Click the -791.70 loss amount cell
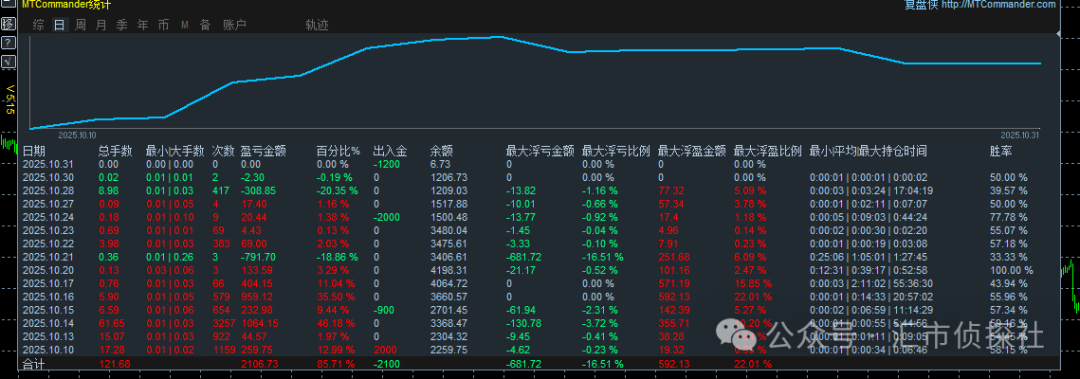The image size is (1080, 379). click(258, 256)
